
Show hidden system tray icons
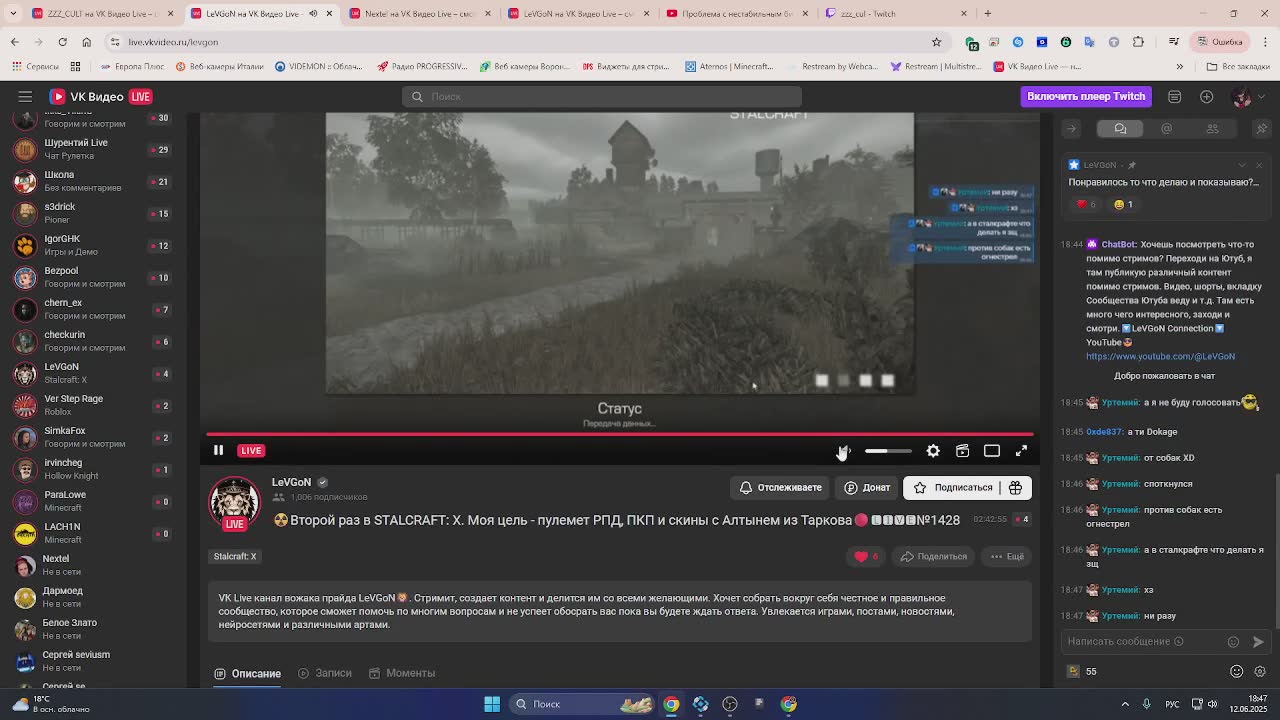point(1125,704)
